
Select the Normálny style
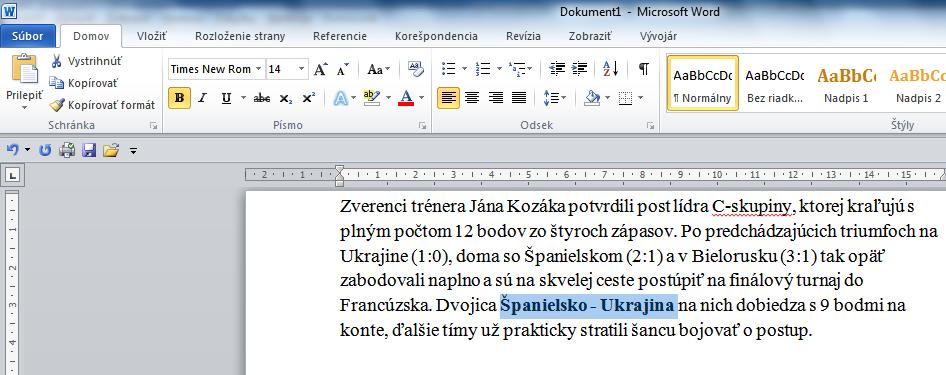pos(703,83)
